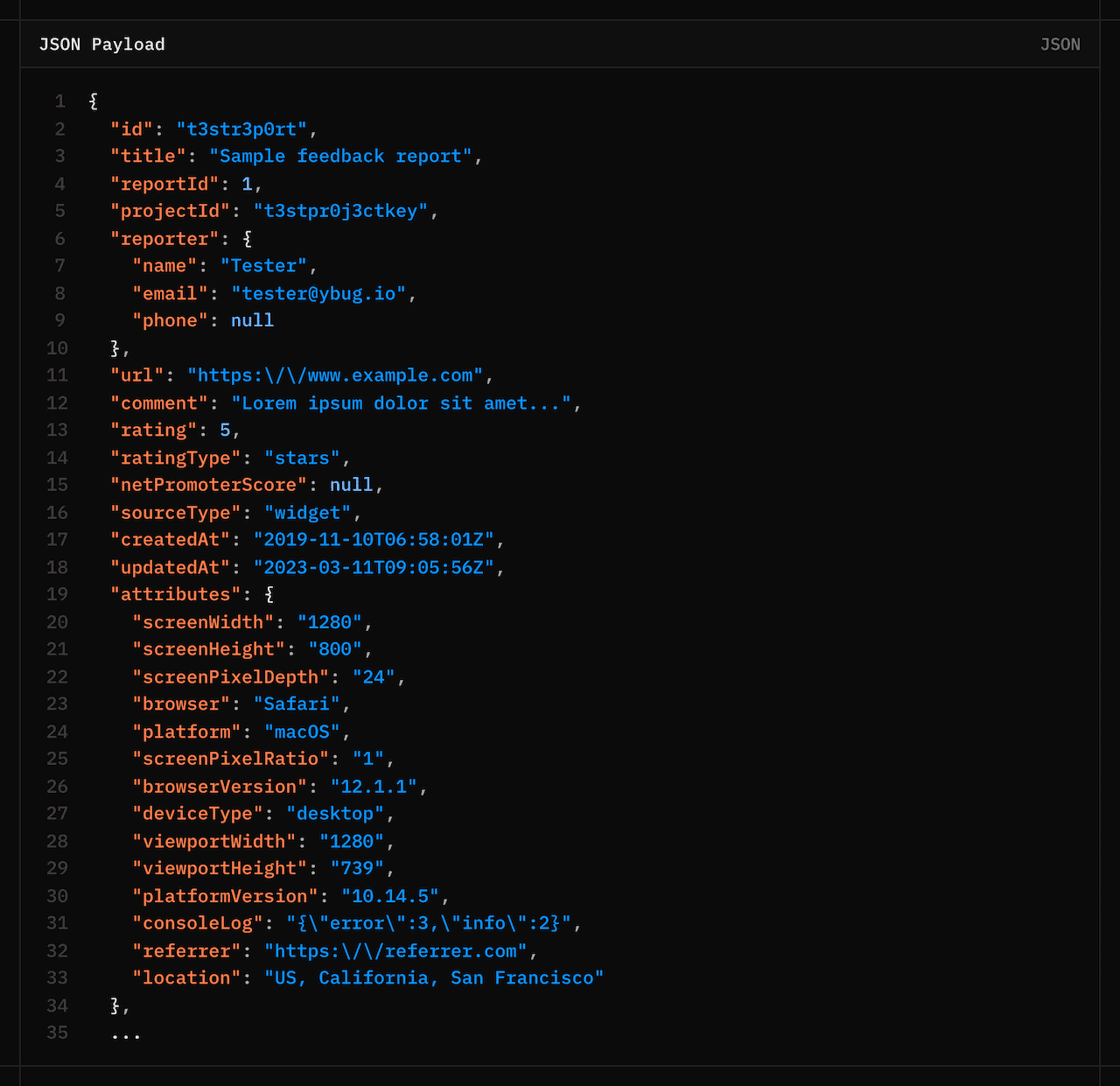
Task: Select the browserVersion value "12.1.1"
Action: coord(374,787)
